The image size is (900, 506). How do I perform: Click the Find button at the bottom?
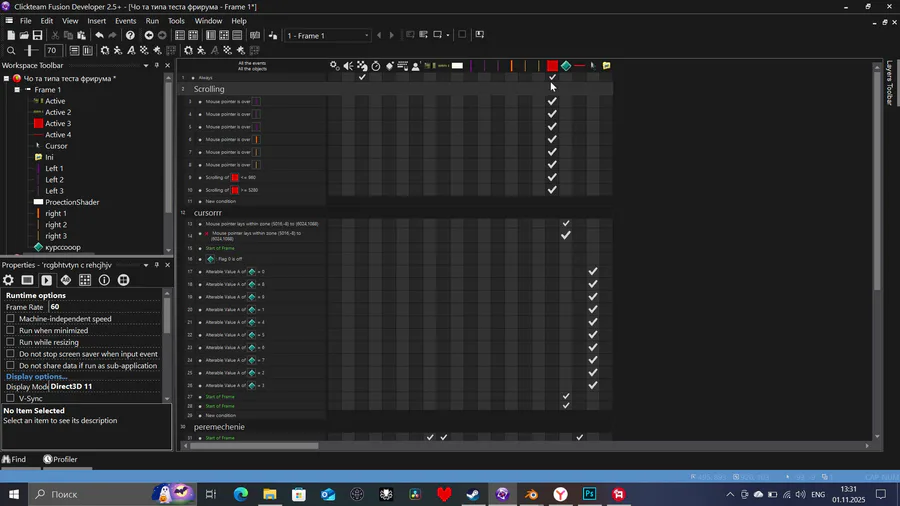point(14,459)
